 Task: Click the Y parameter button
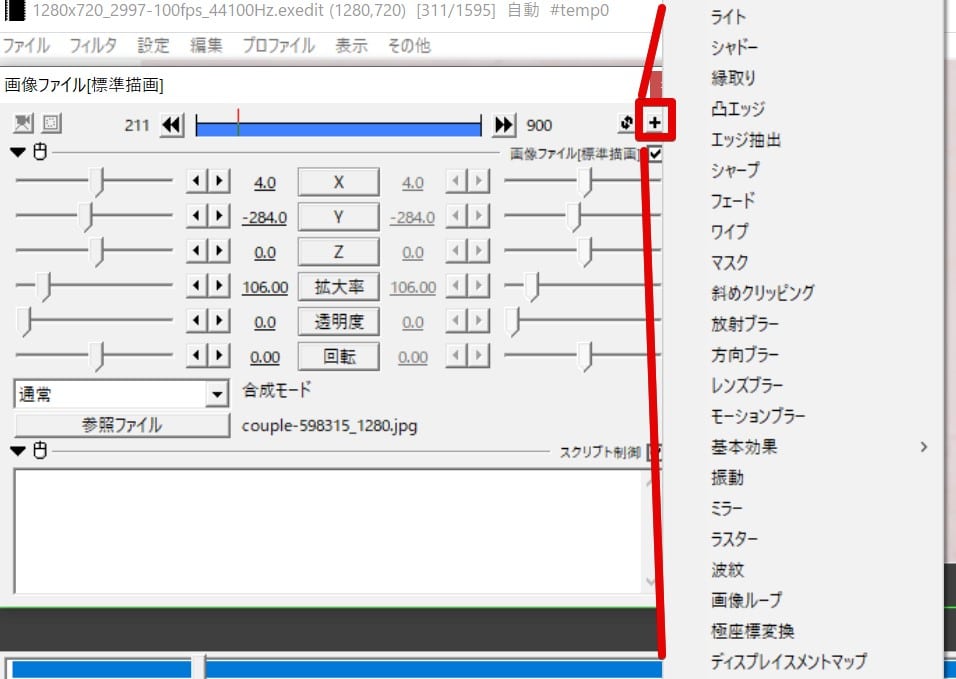(338, 217)
